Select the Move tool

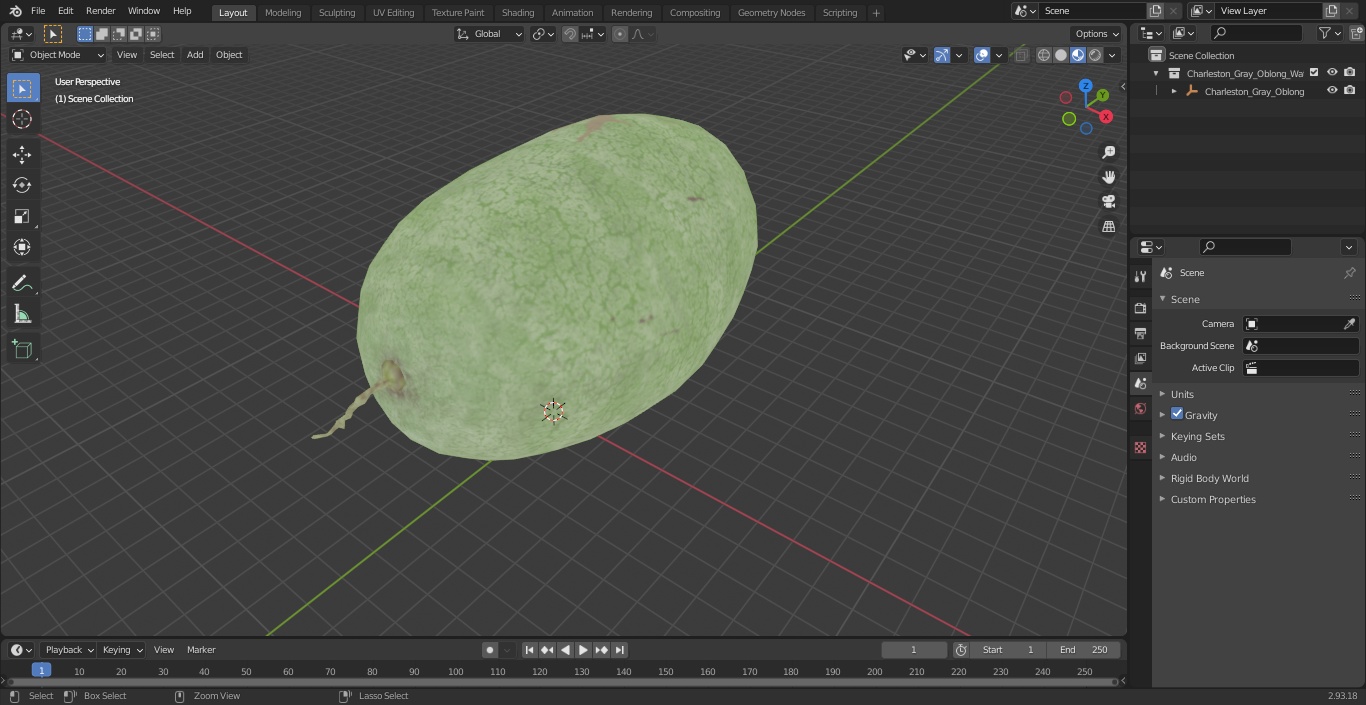pos(22,155)
